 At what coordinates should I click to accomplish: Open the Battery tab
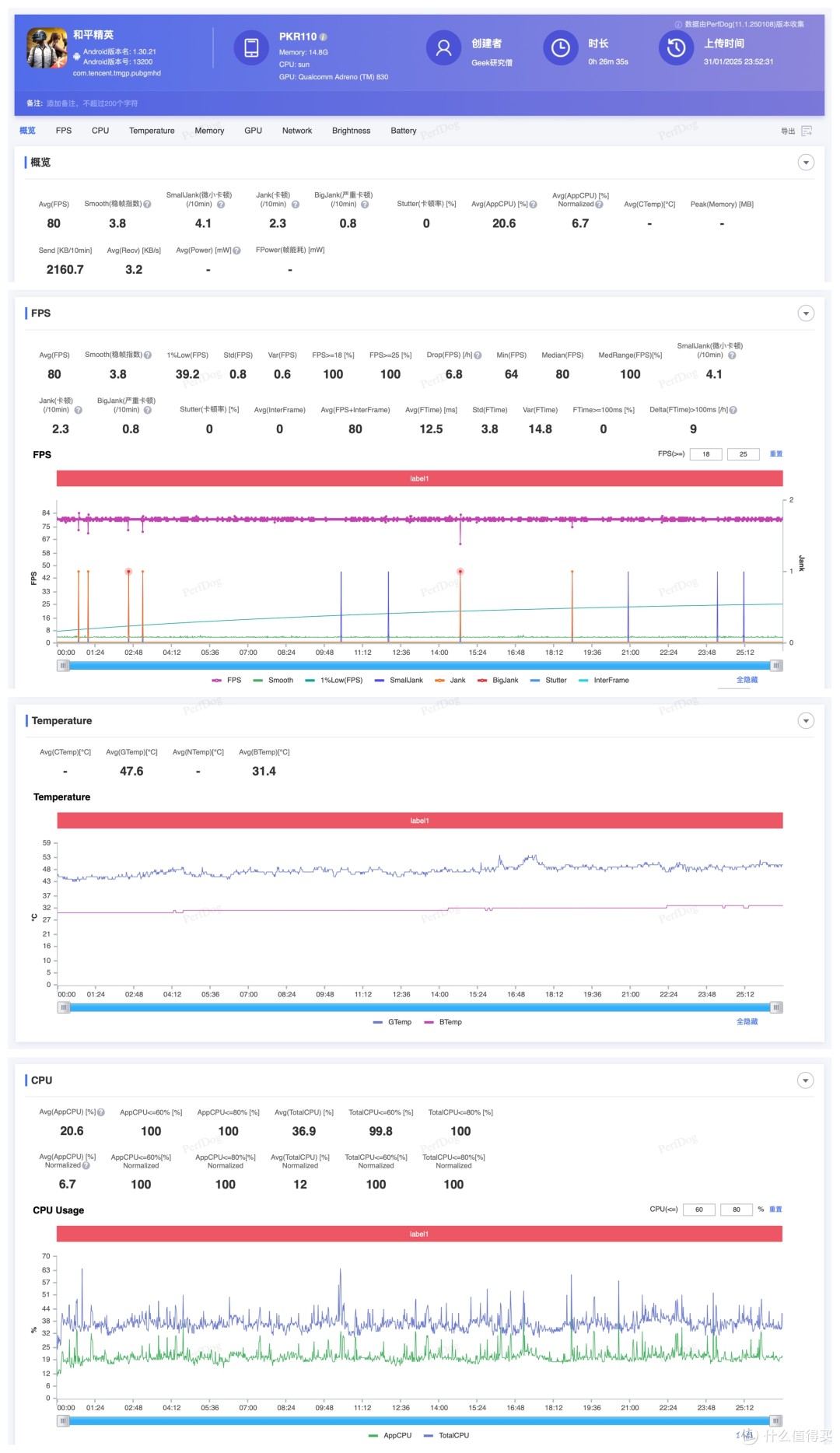tap(403, 131)
